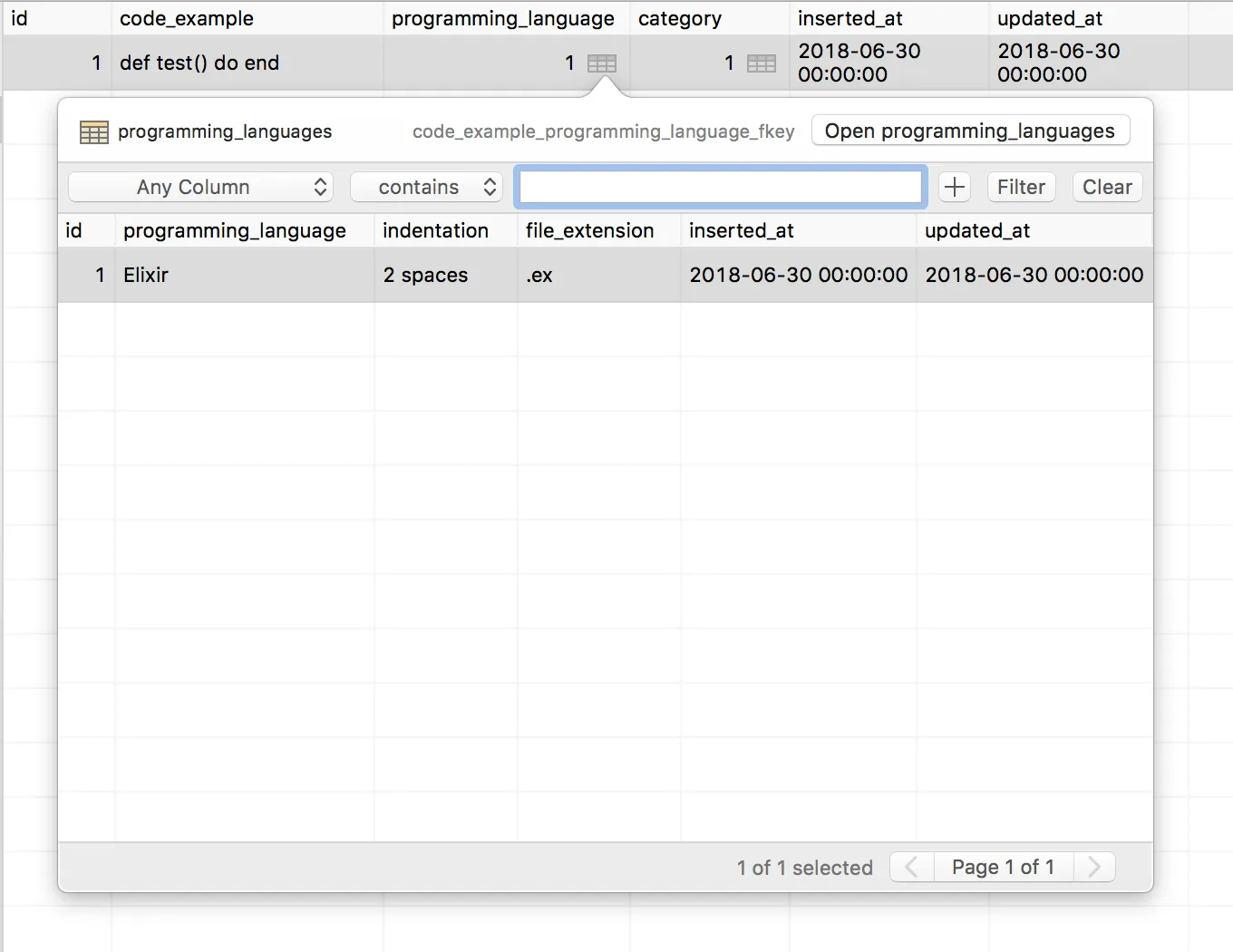Click Open programming_languages button

(x=970, y=131)
